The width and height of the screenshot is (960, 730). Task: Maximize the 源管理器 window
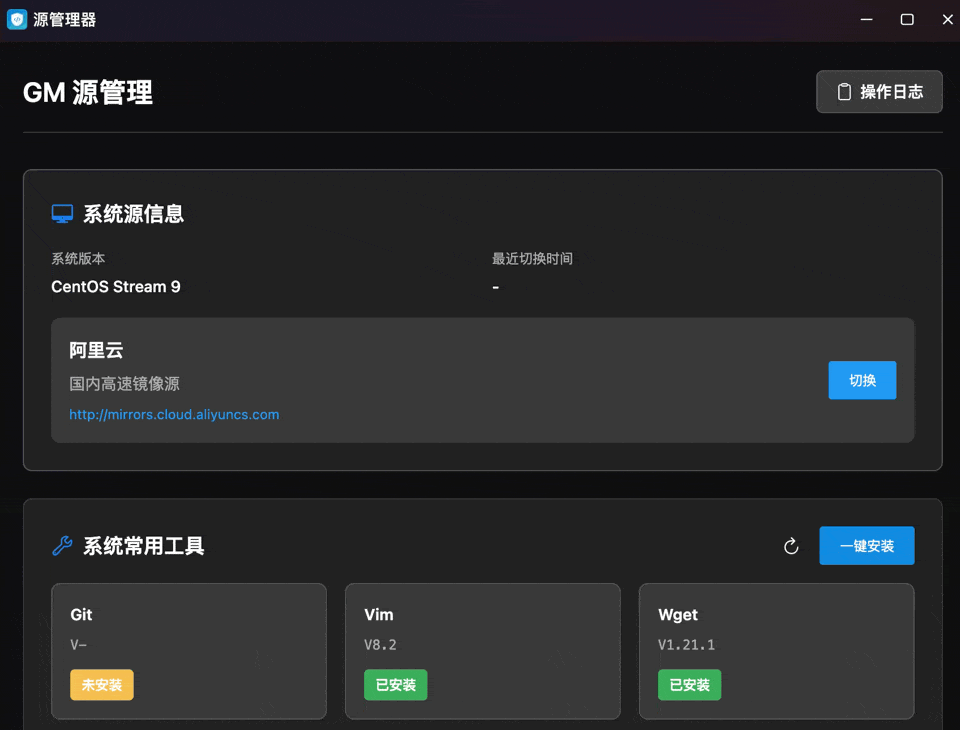(x=907, y=20)
